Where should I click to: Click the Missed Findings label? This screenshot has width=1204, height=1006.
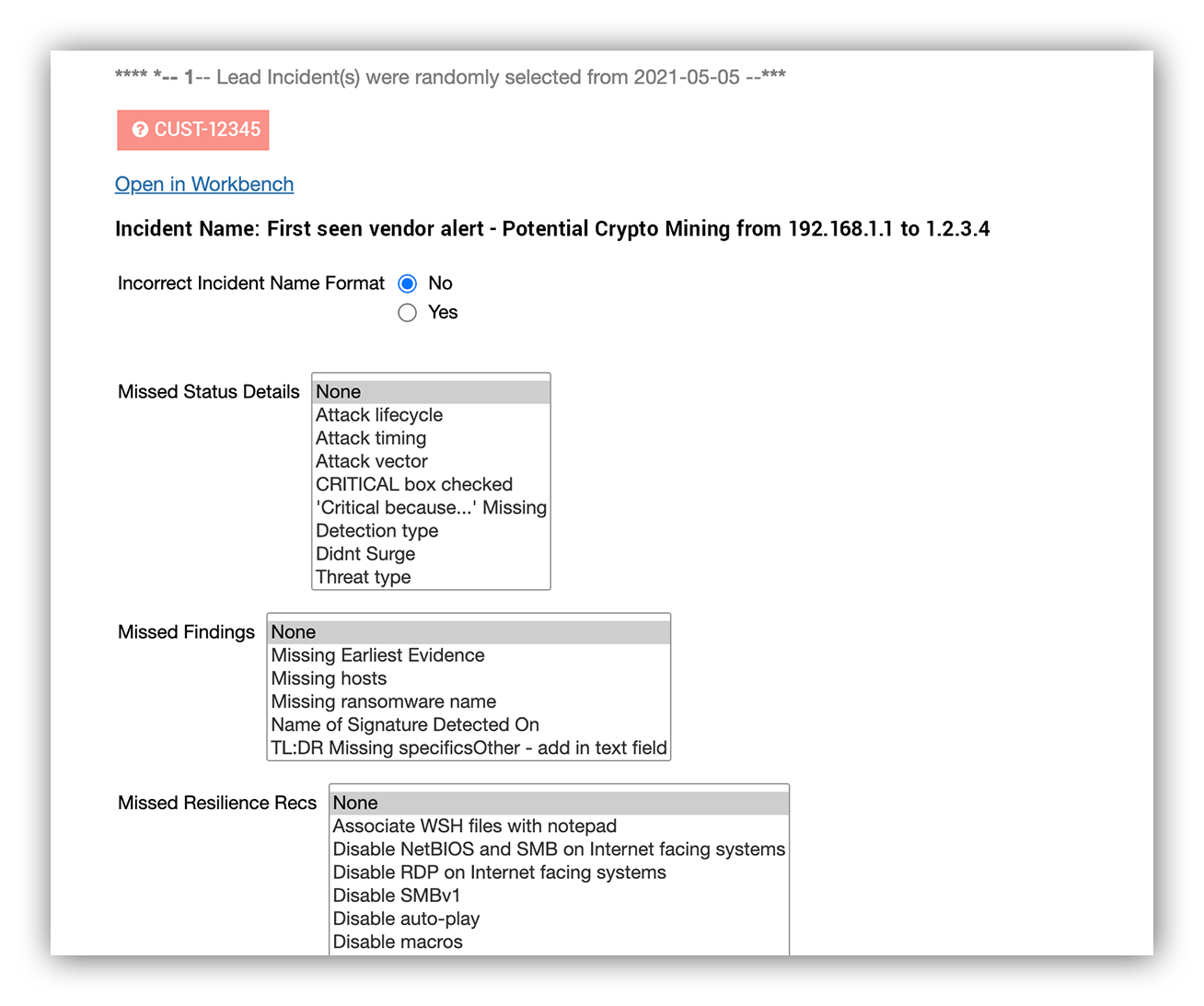(186, 632)
